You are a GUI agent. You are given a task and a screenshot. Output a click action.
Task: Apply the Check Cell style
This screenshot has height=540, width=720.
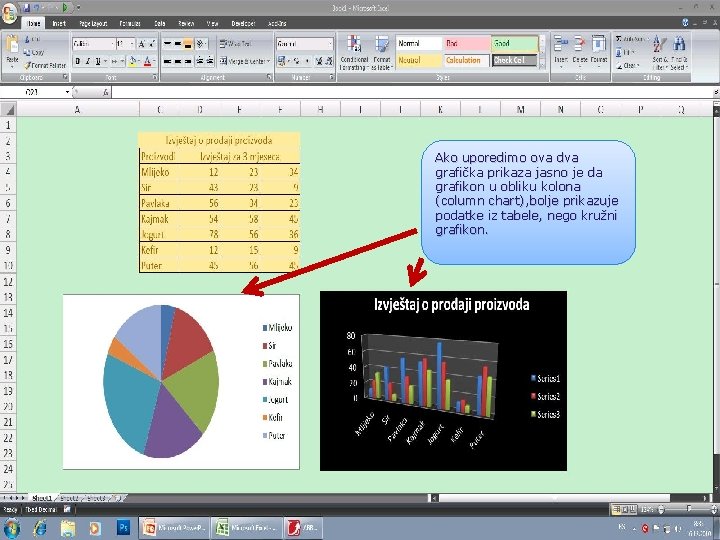(x=514, y=60)
